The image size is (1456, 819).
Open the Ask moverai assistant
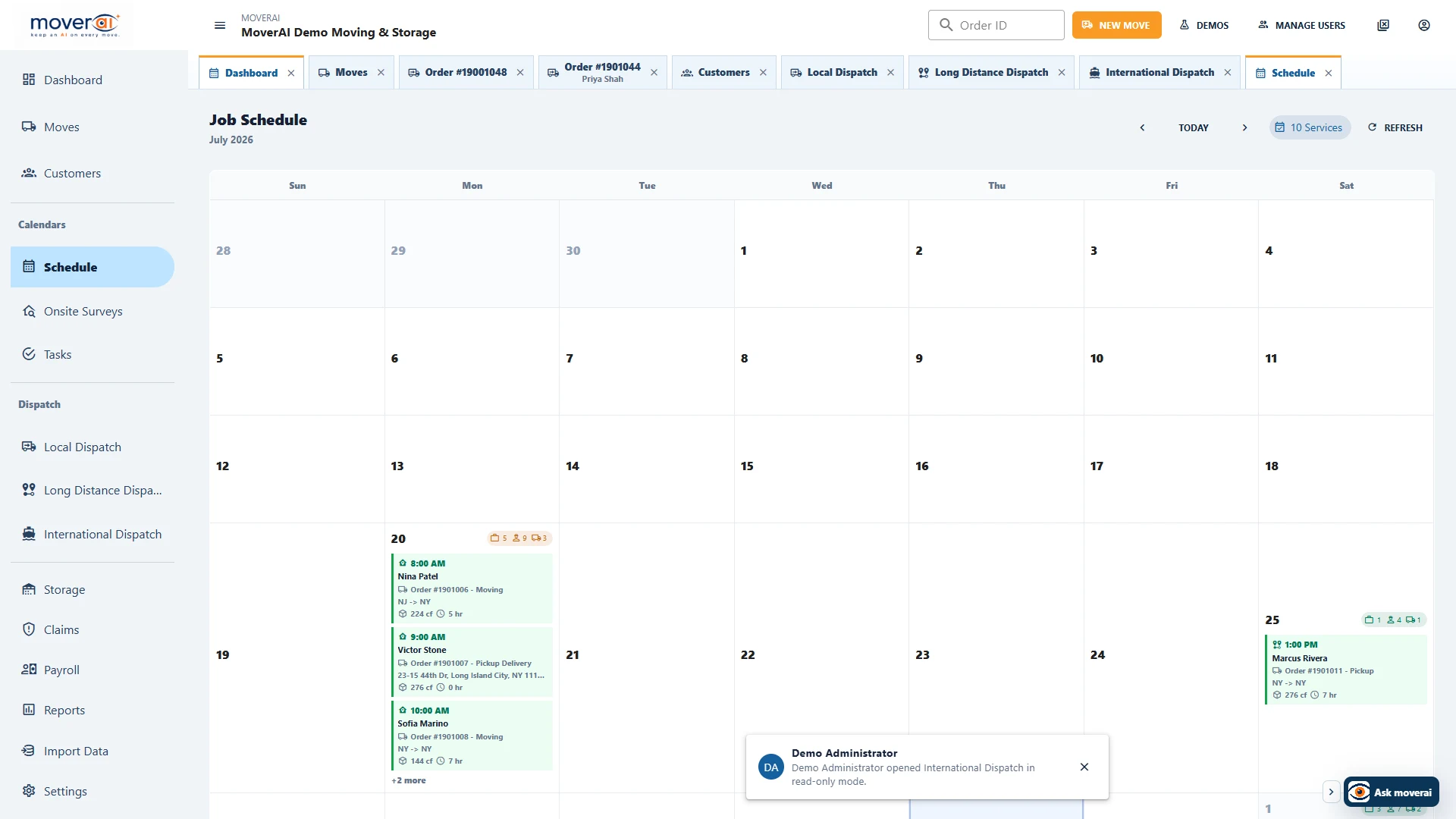click(1392, 792)
